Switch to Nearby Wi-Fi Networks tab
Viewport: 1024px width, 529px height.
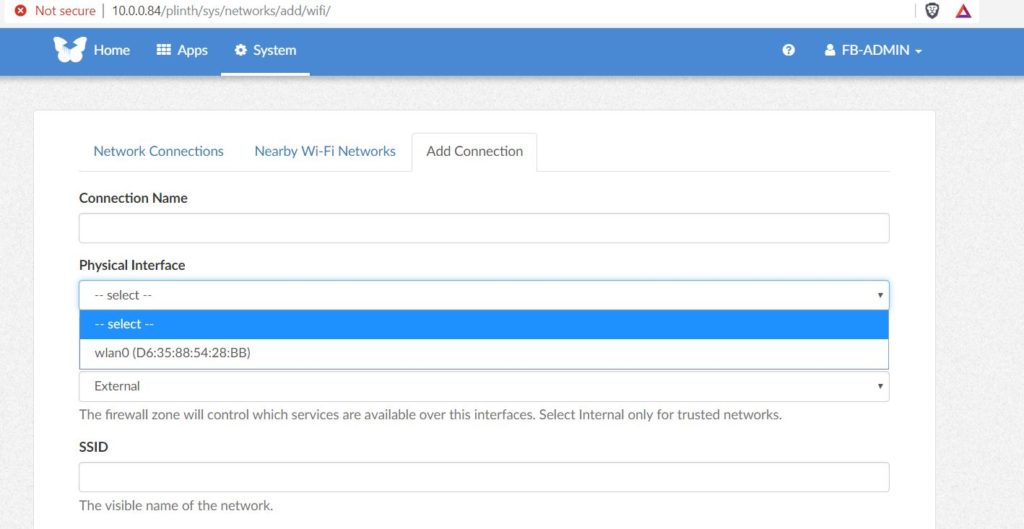pyautogui.click(x=325, y=152)
